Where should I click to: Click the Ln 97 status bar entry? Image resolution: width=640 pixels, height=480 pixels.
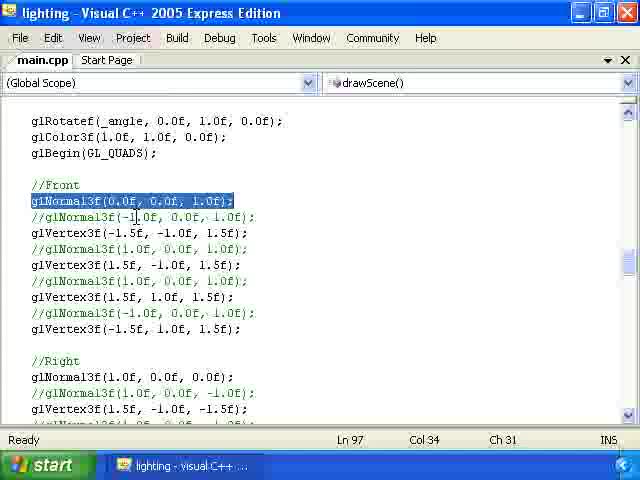click(350, 440)
